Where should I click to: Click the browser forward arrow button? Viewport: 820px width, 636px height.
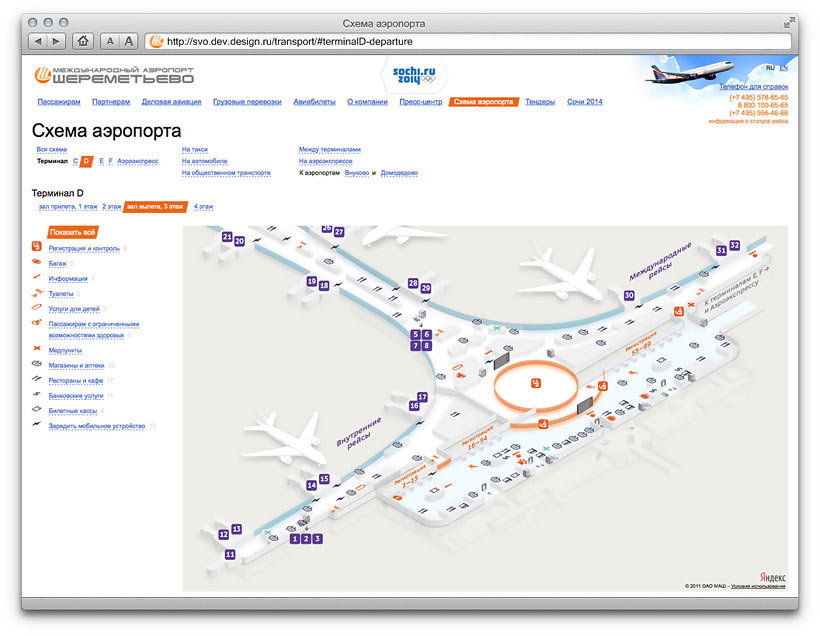[x=56, y=41]
